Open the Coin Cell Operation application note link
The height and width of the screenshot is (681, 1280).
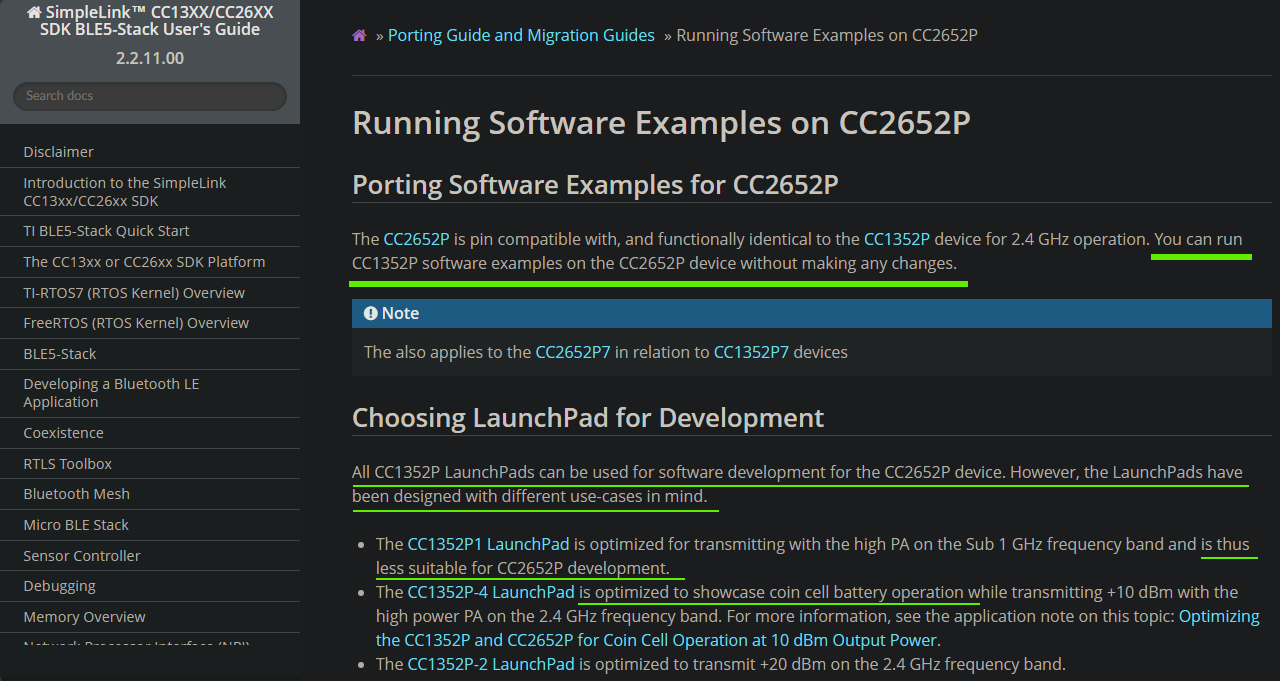(818, 628)
